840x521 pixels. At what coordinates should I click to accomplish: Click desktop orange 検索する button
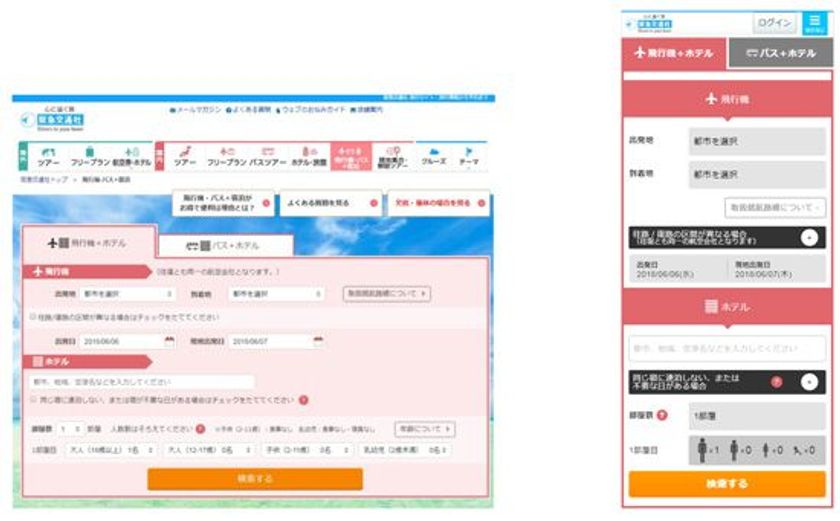tap(255, 479)
